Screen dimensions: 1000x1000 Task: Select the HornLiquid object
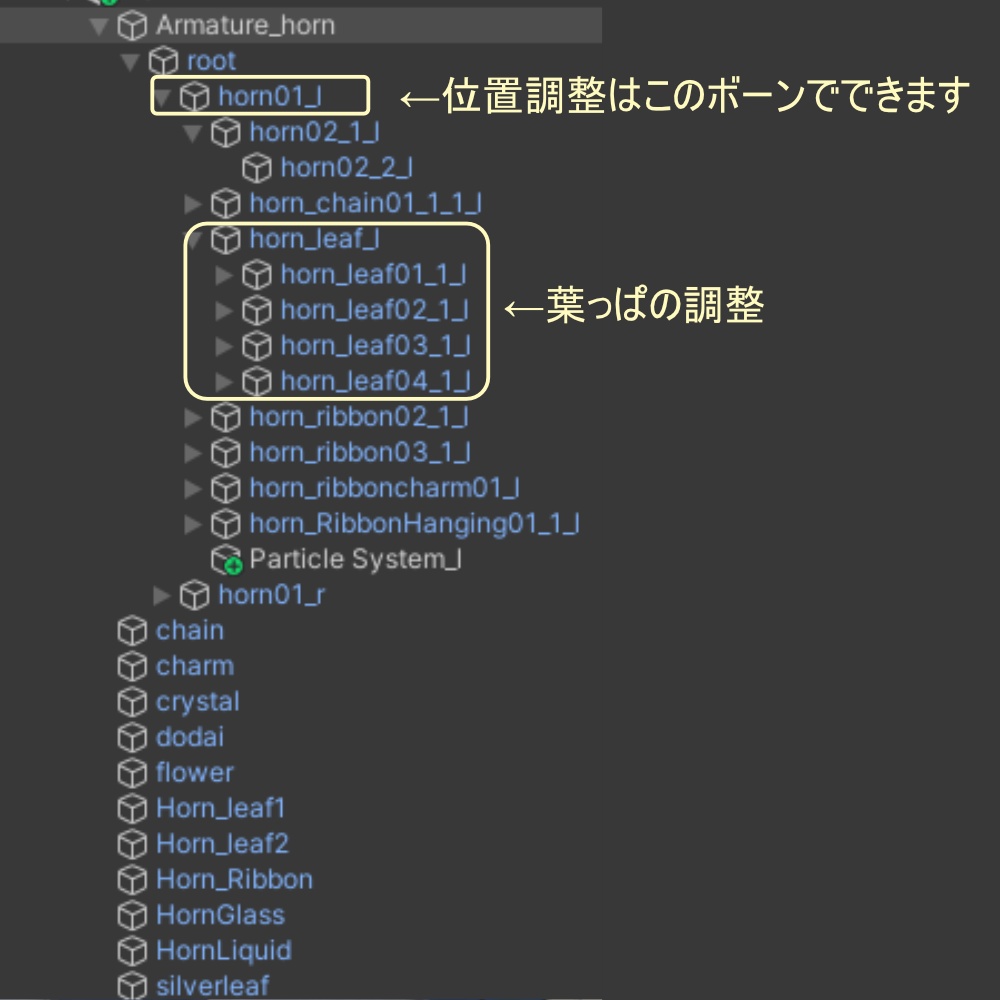pos(223,950)
